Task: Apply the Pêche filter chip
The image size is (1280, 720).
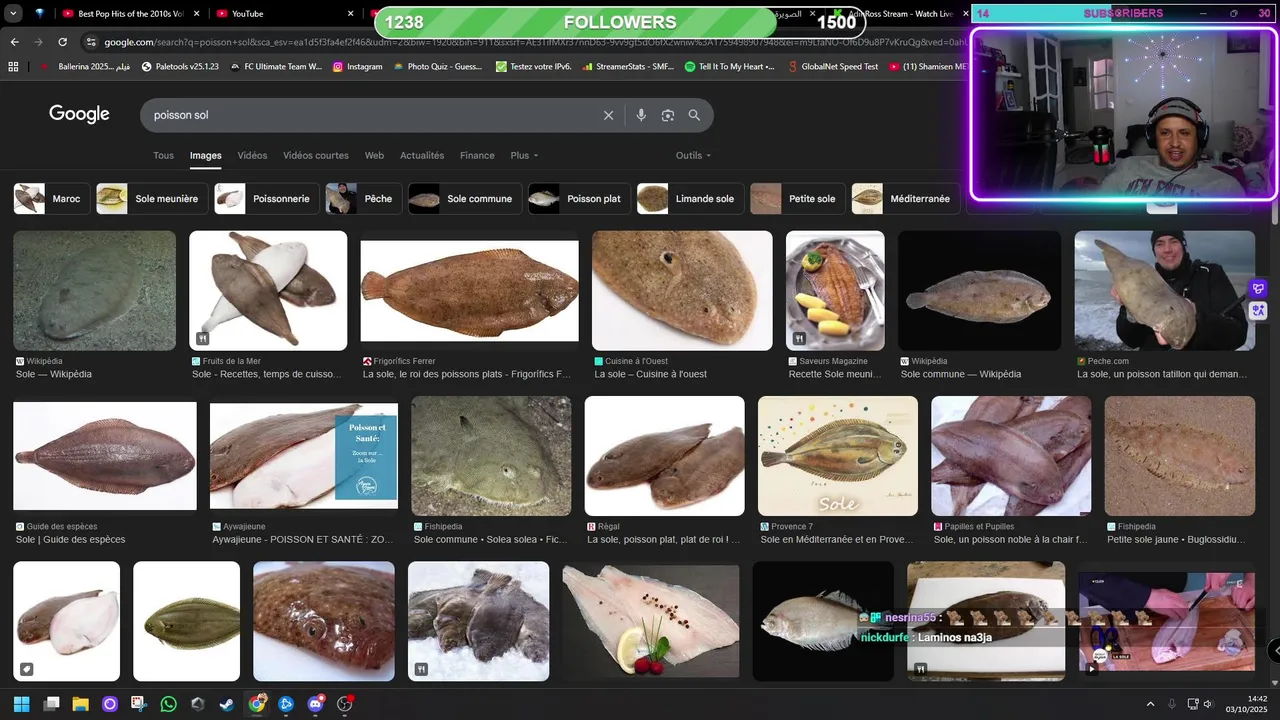Action: click(x=363, y=198)
